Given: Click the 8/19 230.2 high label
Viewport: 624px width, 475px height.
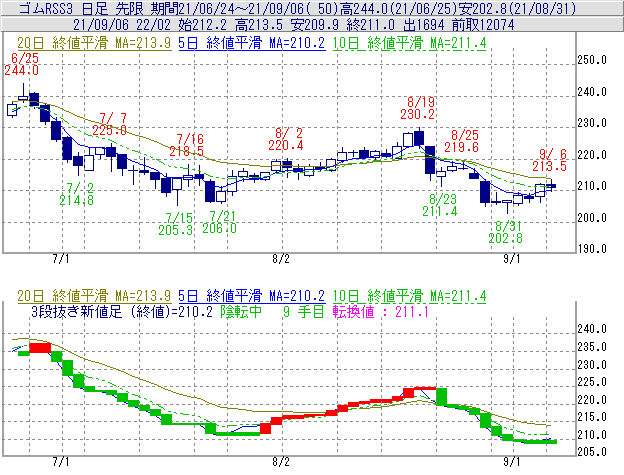Looking at the screenshot, I should point(418,108).
